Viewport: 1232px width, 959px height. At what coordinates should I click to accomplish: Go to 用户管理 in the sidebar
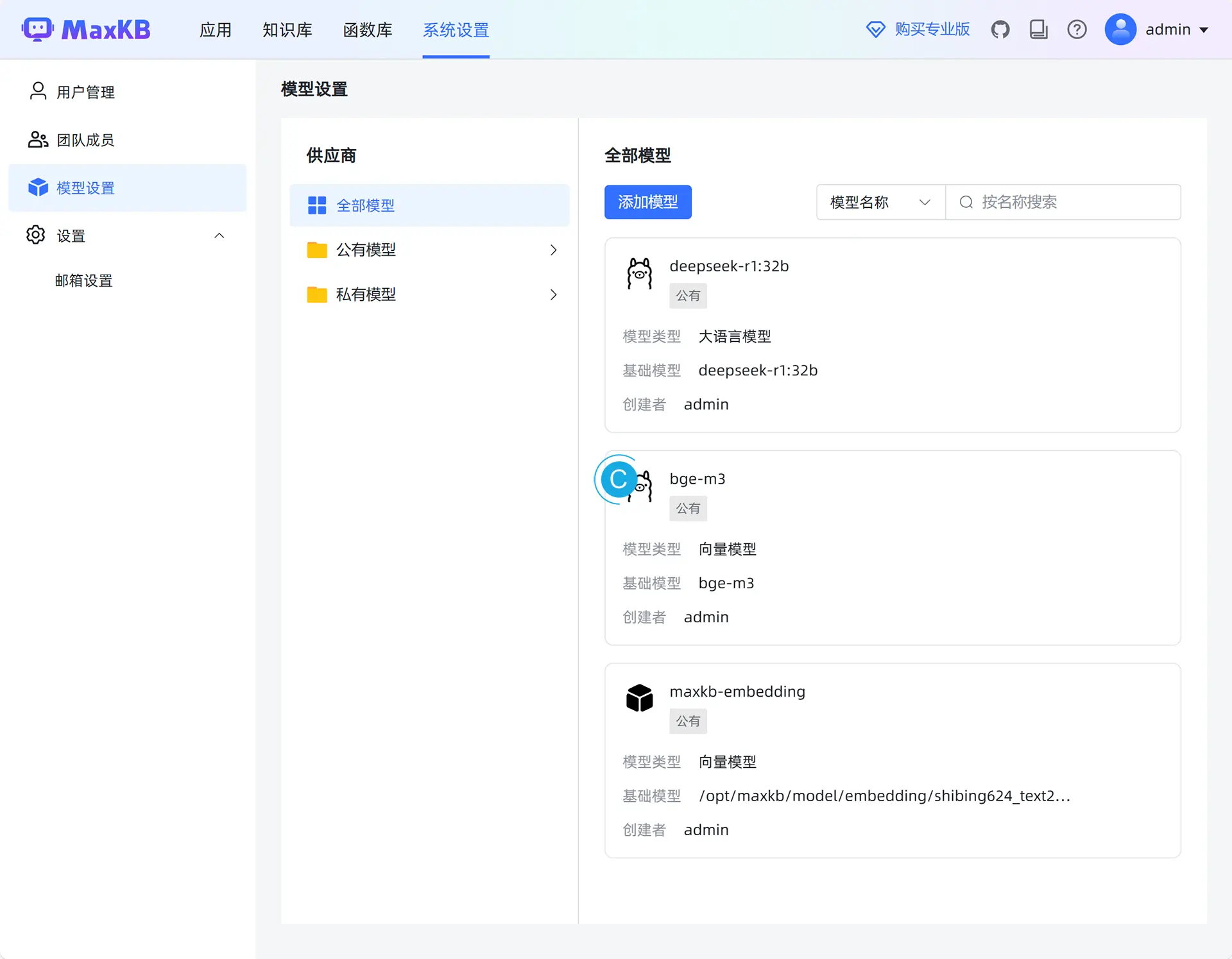click(x=127, y=92)
